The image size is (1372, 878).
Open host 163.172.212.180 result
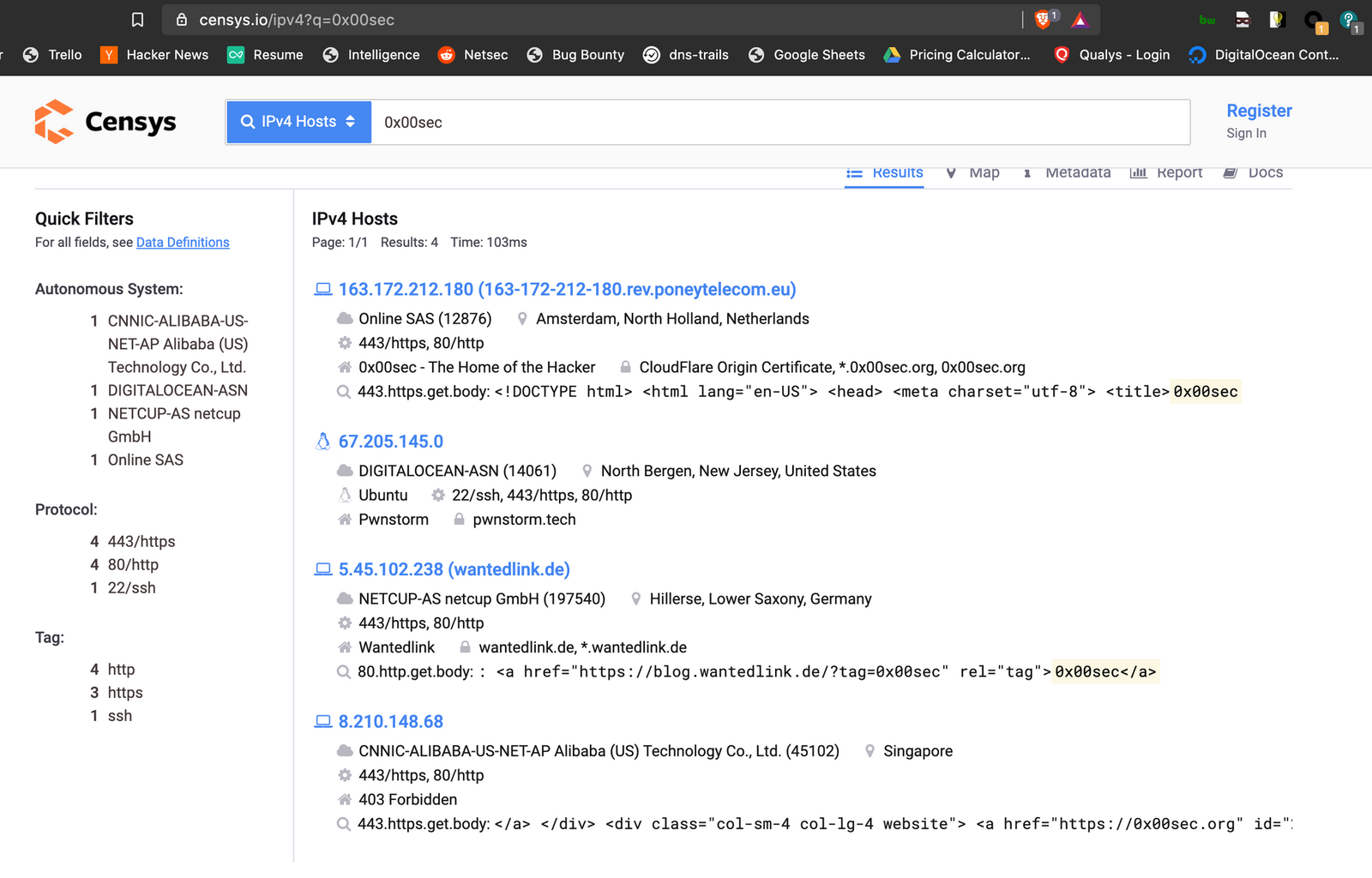567,290
